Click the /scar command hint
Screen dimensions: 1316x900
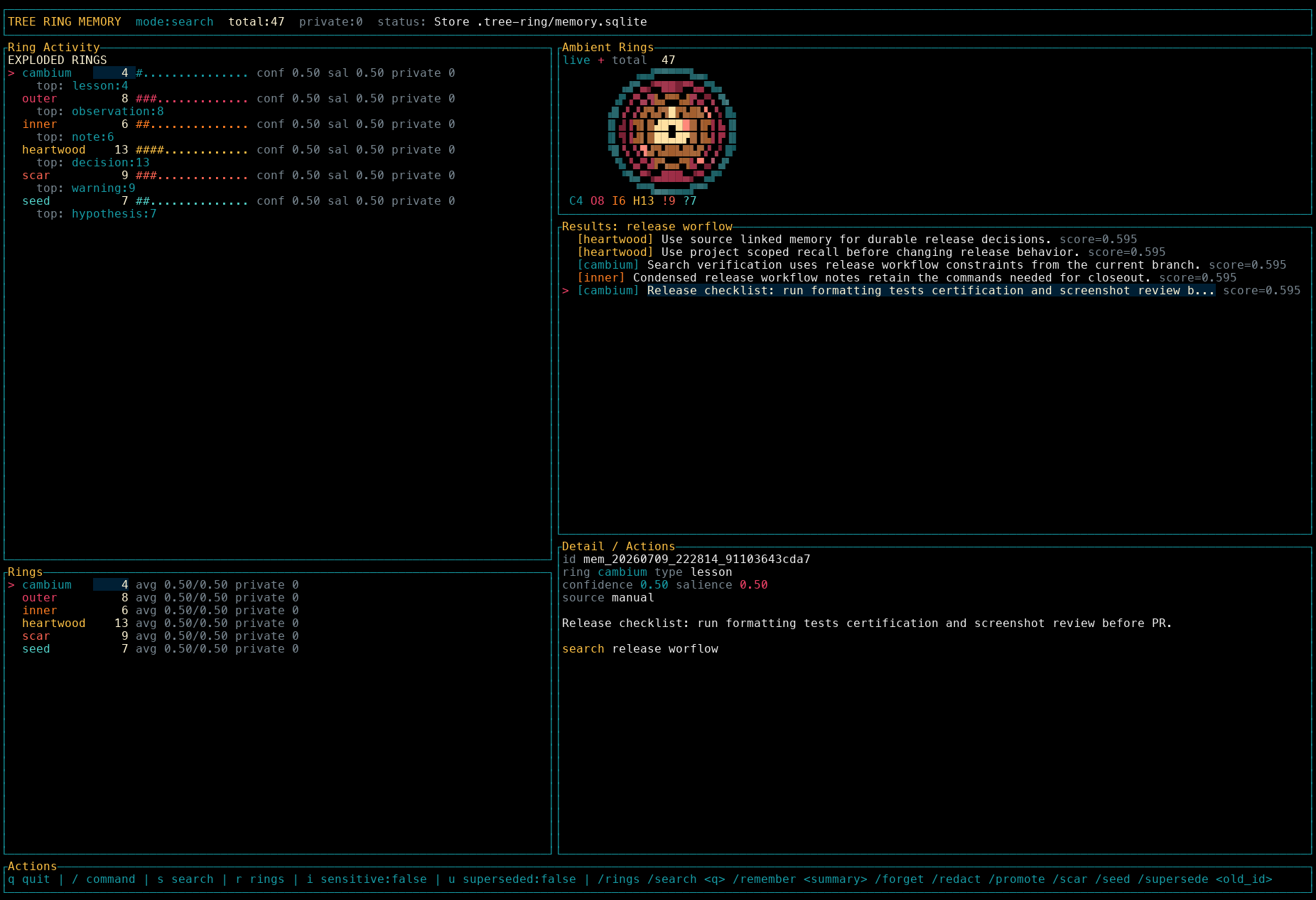(1070, 879)
